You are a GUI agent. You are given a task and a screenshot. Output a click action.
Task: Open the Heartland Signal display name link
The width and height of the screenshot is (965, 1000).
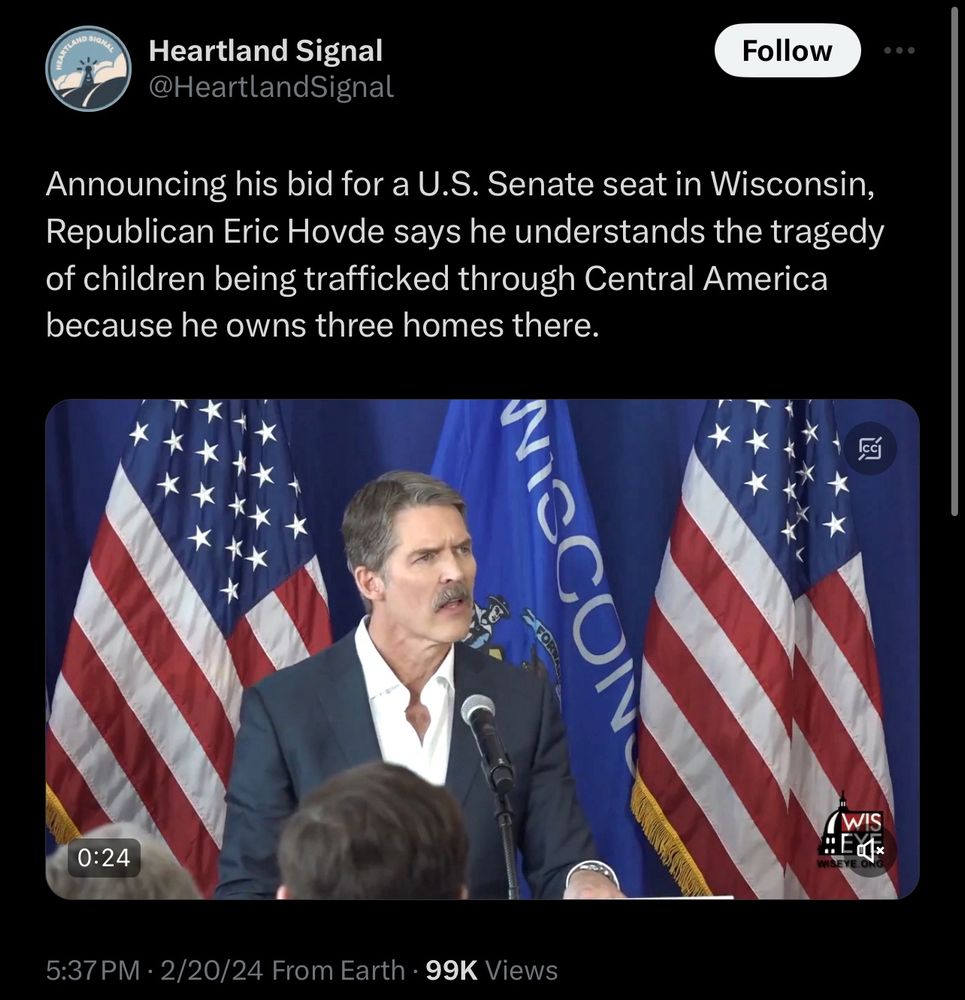[265, 51]
